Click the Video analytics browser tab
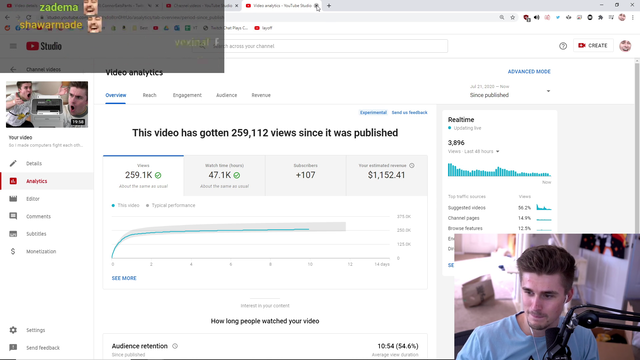This screenshot has width=640, height=360. click(x=282, y=6)
